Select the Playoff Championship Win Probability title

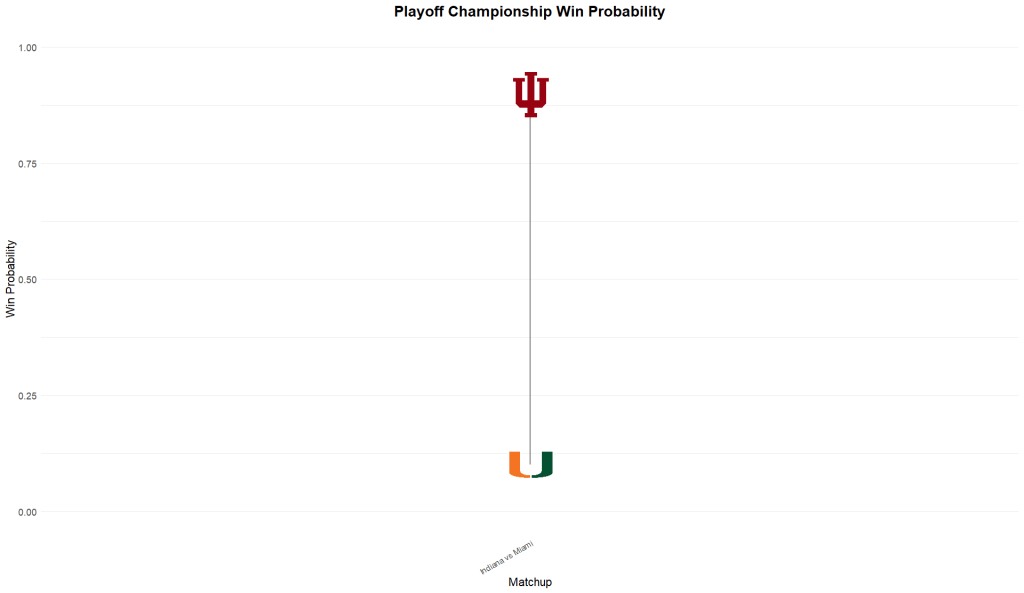coord(529,12)
